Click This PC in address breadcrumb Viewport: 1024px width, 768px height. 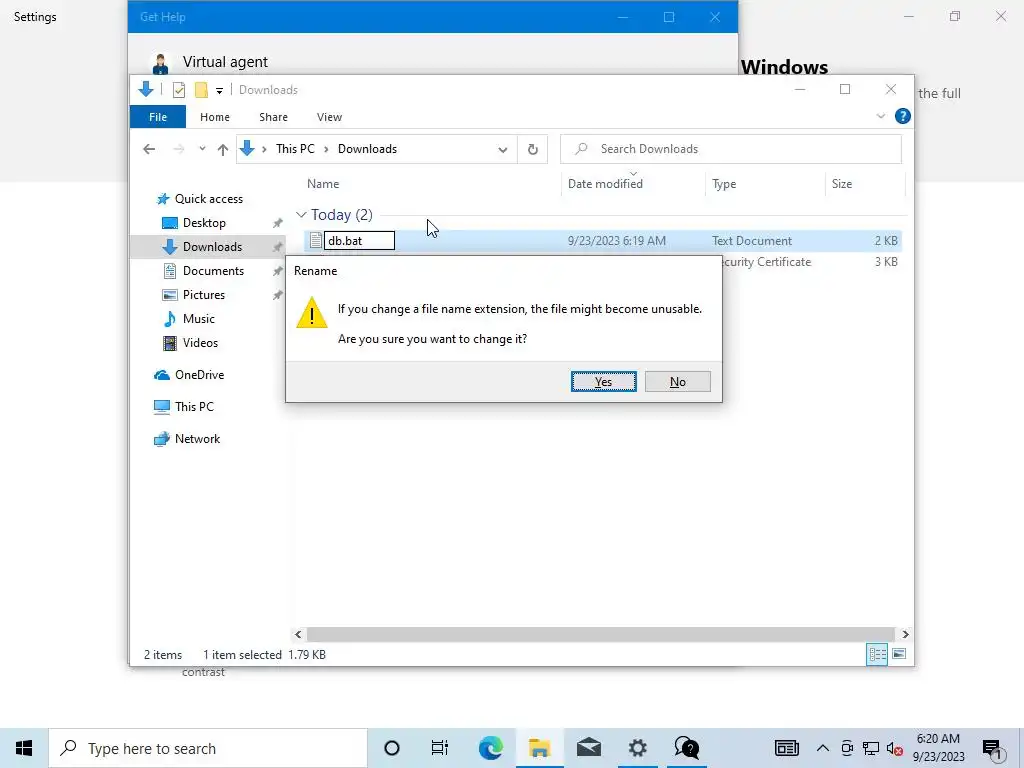(x=295, y=149)
